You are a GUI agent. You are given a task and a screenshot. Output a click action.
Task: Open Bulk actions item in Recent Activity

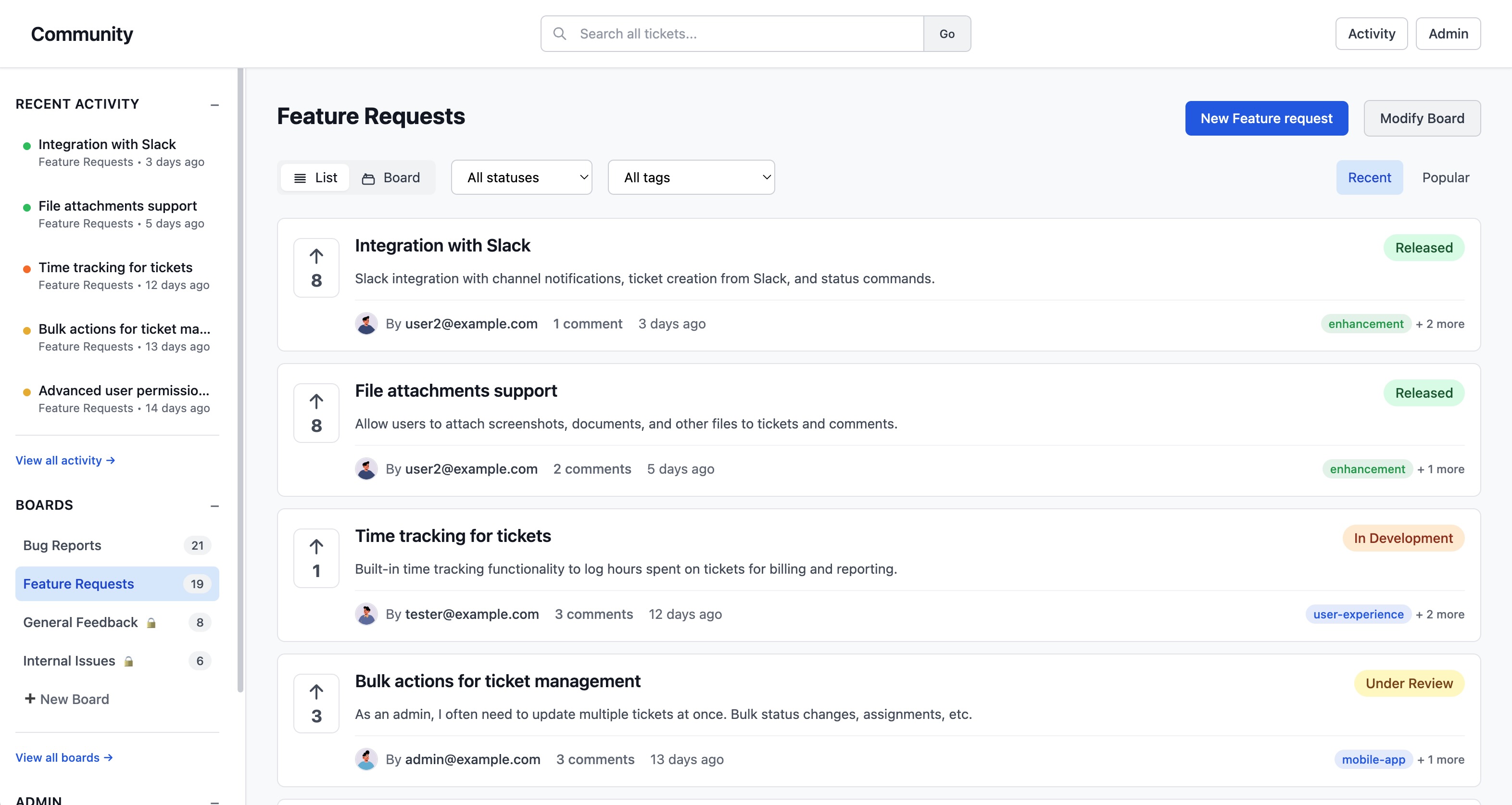(x=117, y=337)
